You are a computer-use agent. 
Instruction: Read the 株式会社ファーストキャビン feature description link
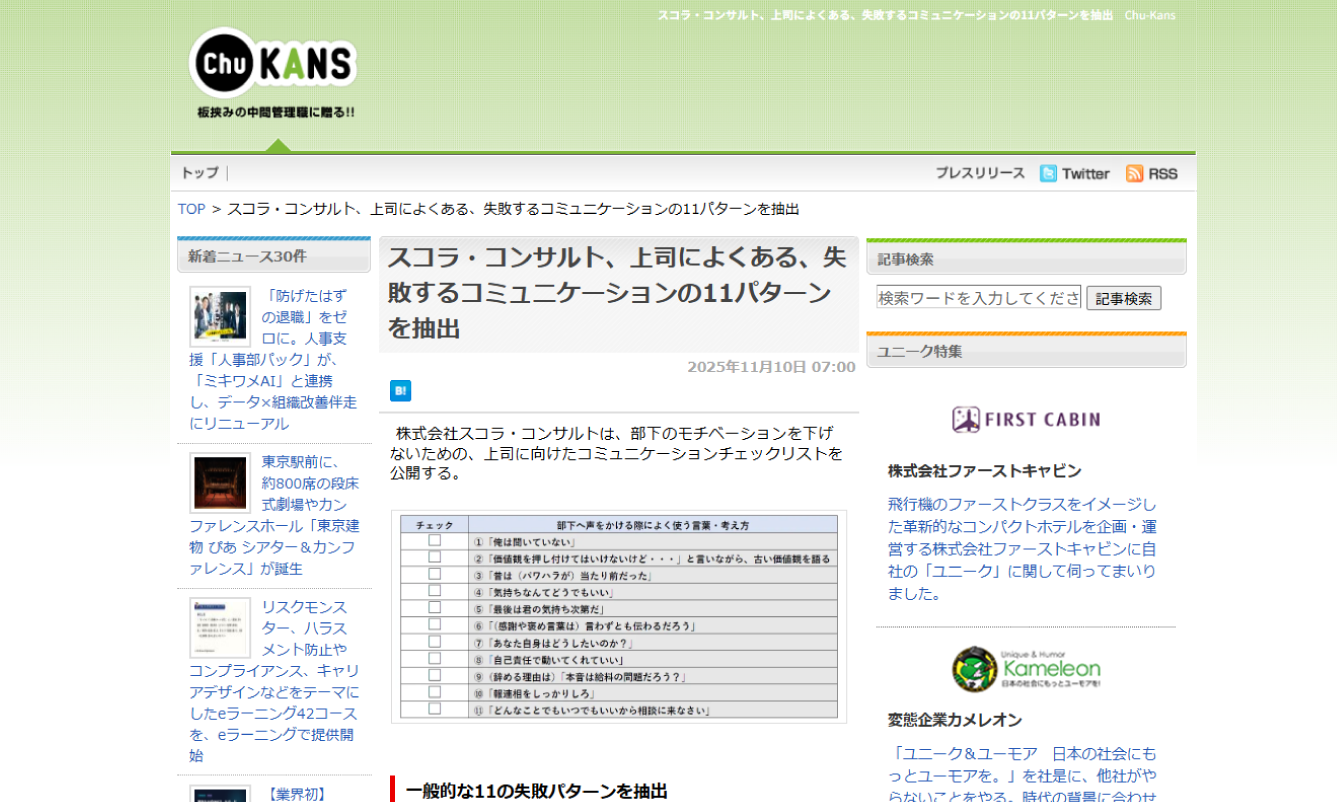coord(1022,548)
